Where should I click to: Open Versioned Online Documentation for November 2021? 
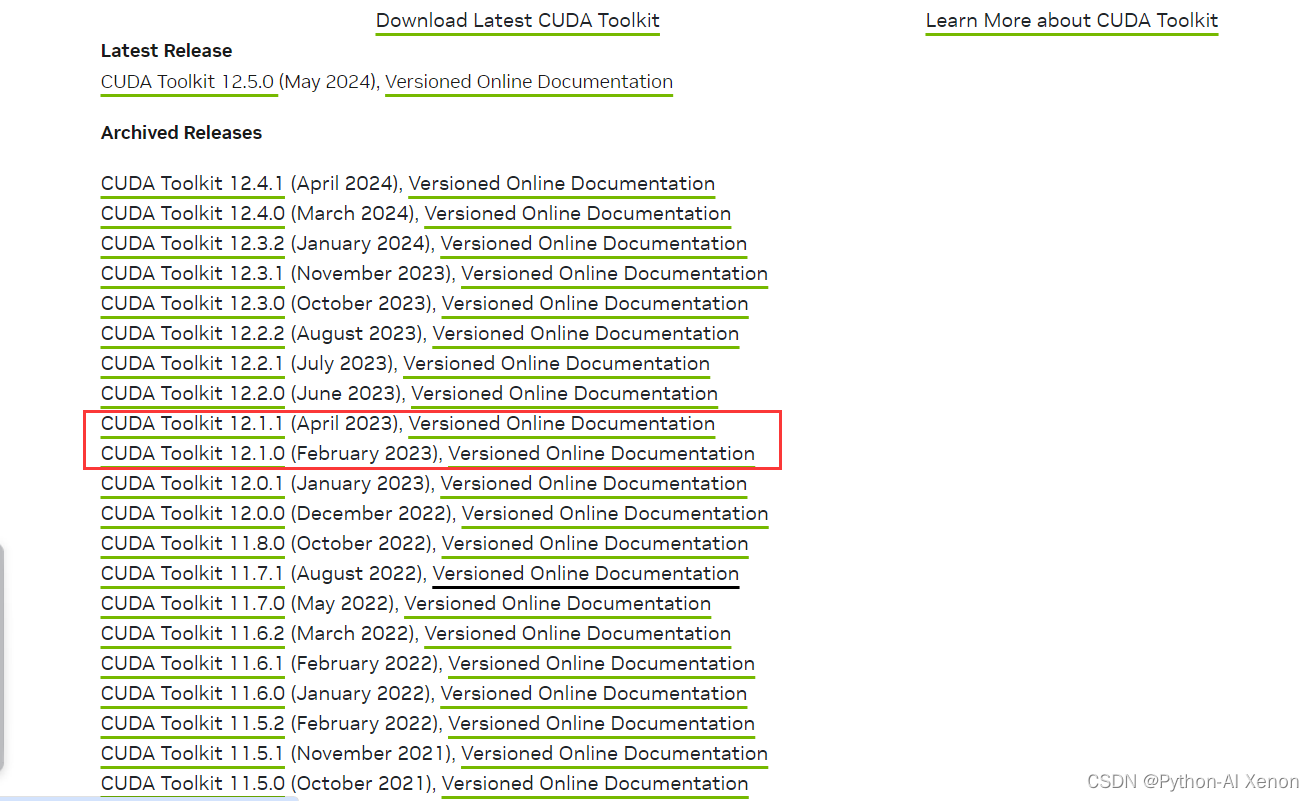click(x=615, y=754)
